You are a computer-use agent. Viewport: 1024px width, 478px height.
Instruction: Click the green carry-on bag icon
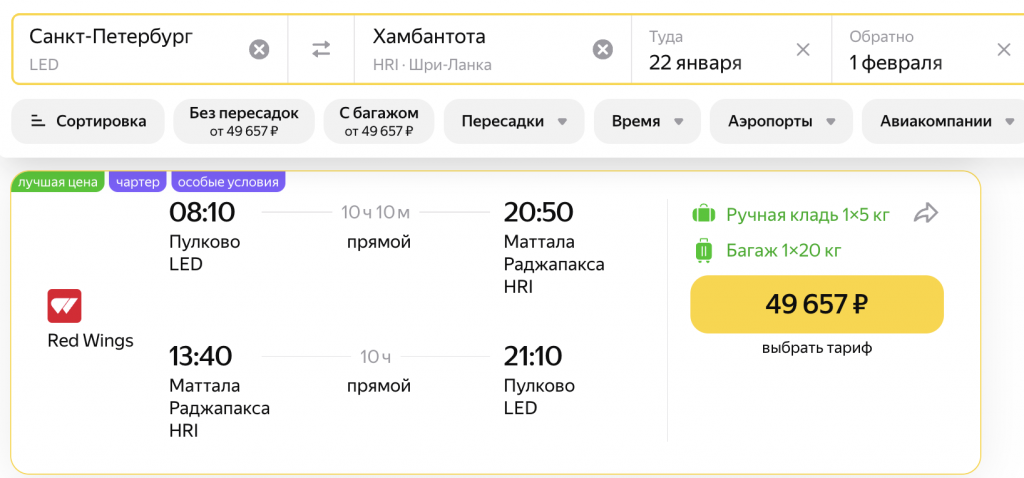click(x=704, y=214)
